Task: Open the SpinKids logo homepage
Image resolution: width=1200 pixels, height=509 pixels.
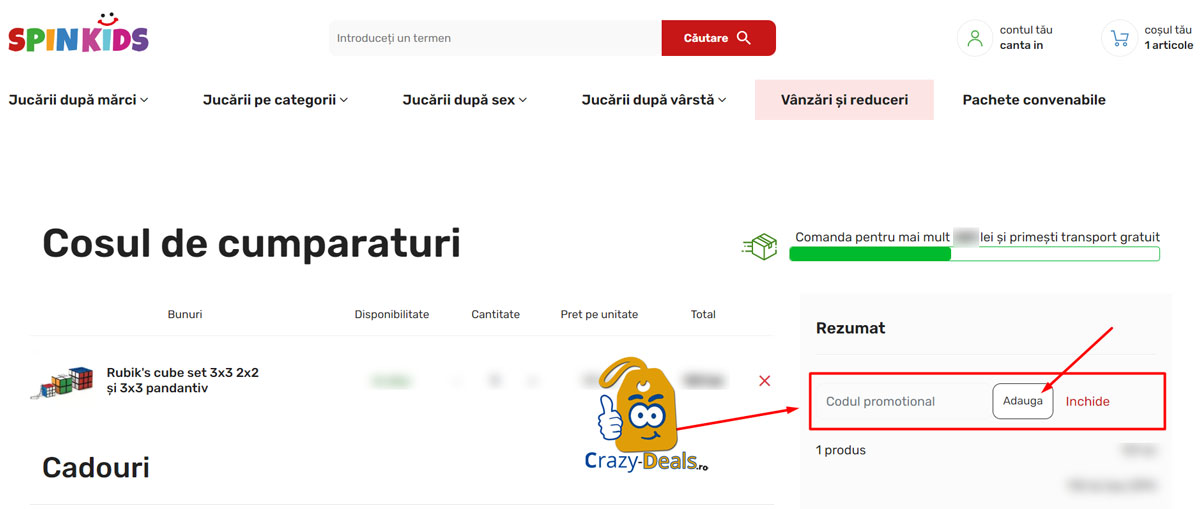Action: coord(78,35)
